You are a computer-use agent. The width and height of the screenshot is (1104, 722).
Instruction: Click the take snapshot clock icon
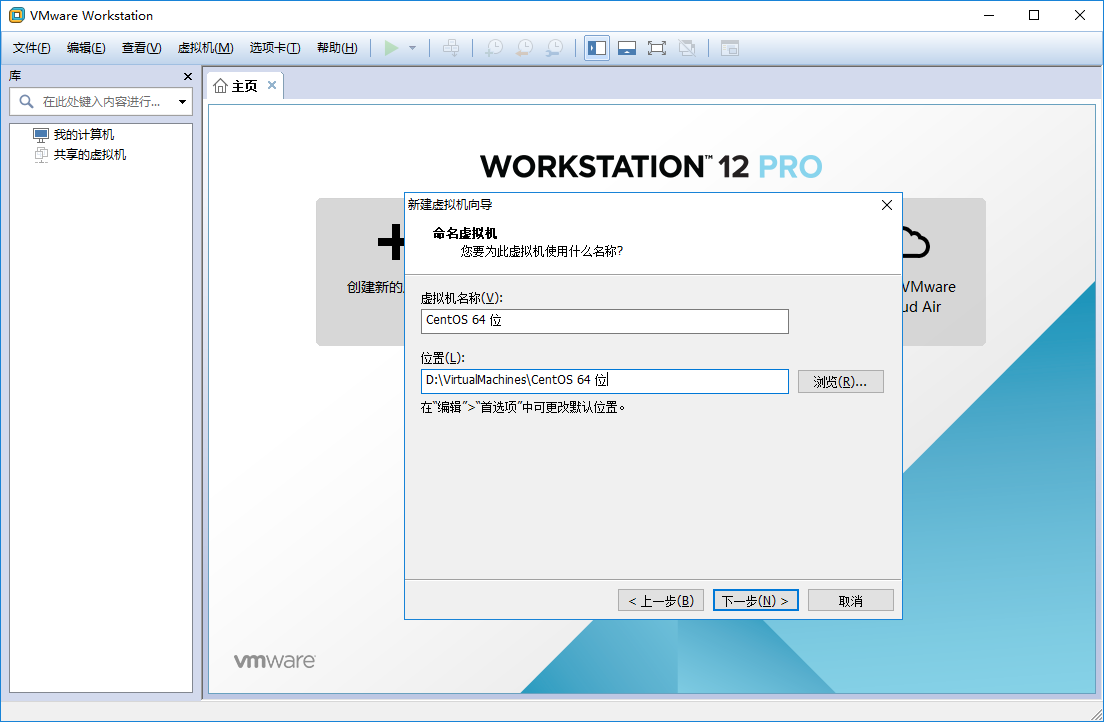click(494, 48)
